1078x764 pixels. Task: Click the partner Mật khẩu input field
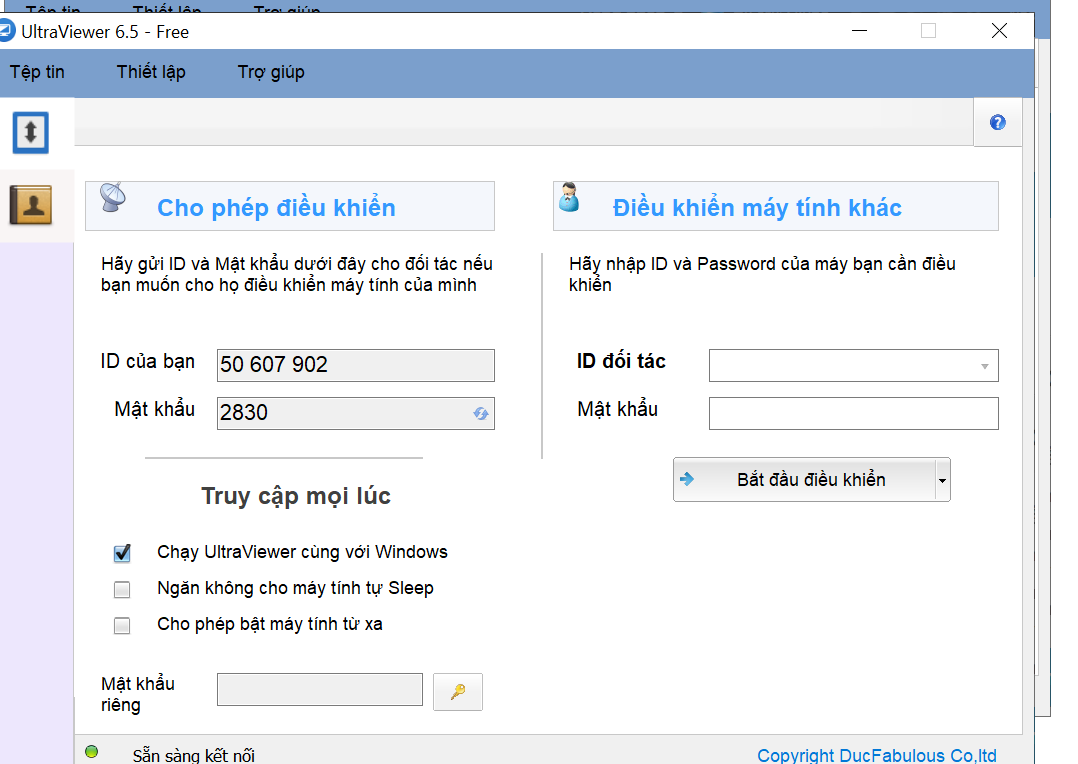[853, 413]
